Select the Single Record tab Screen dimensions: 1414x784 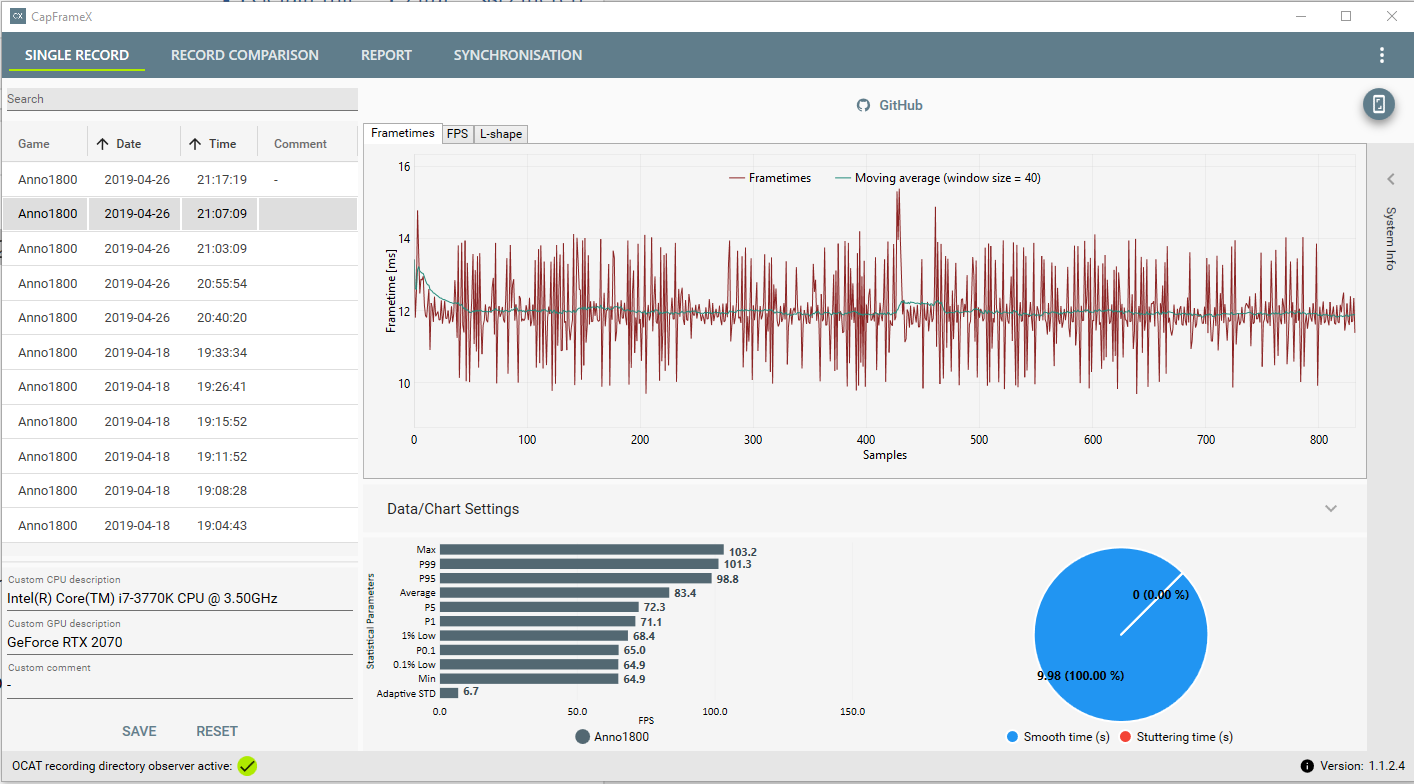[77, 55]
